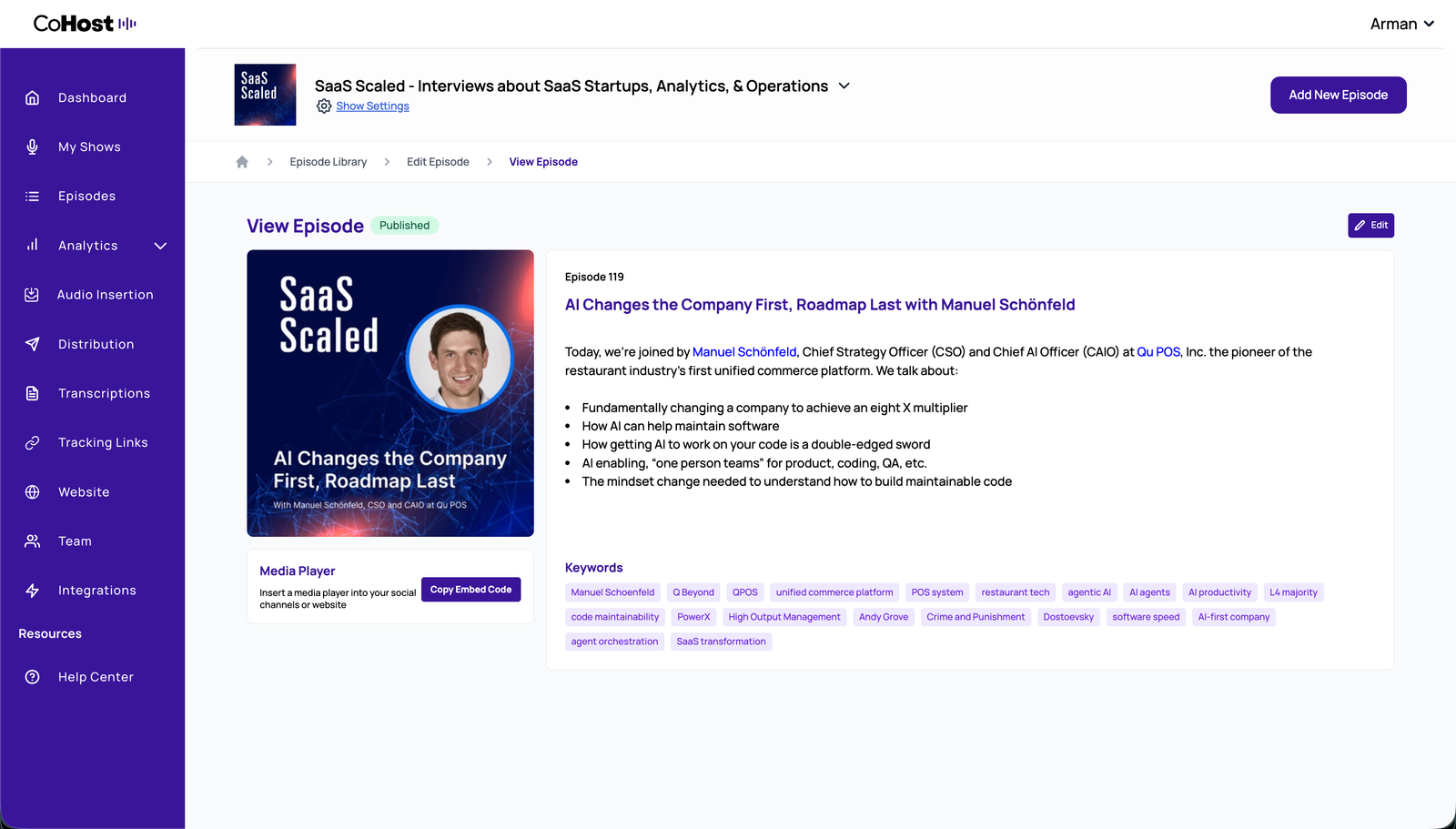This screenshot has width=1456, height=829.
Task: Click the 'code maintainability' keyword tag
Action: point(615,617)
